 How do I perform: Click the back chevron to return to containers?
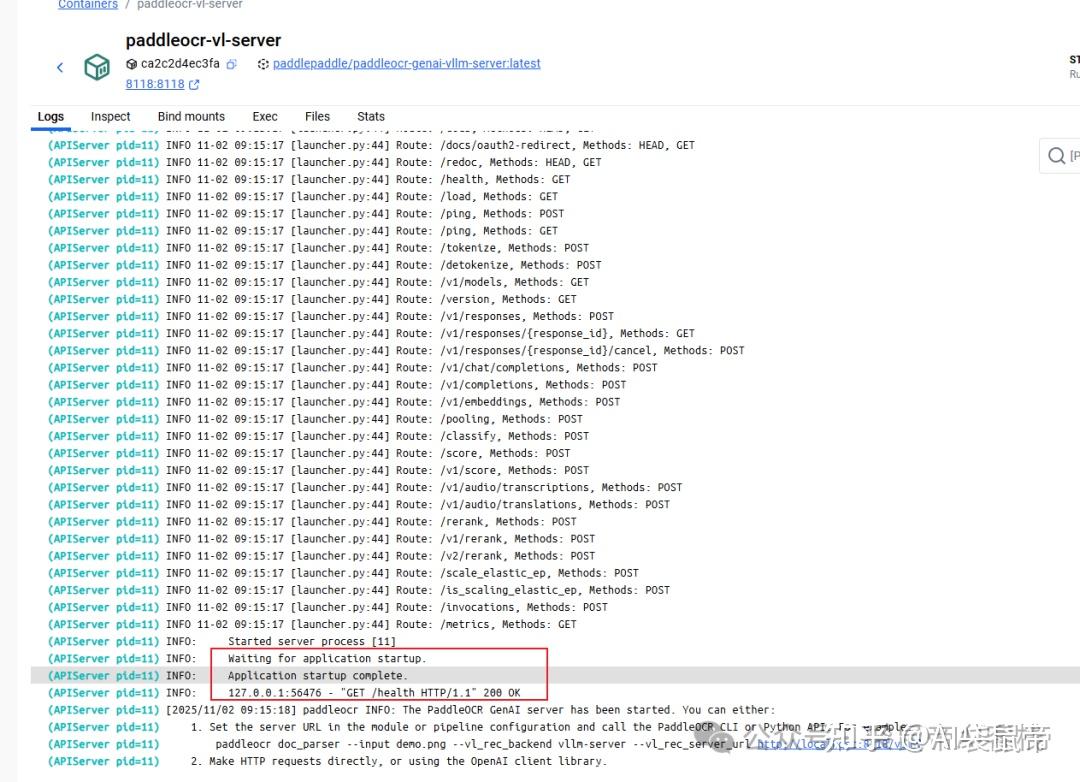60,67
